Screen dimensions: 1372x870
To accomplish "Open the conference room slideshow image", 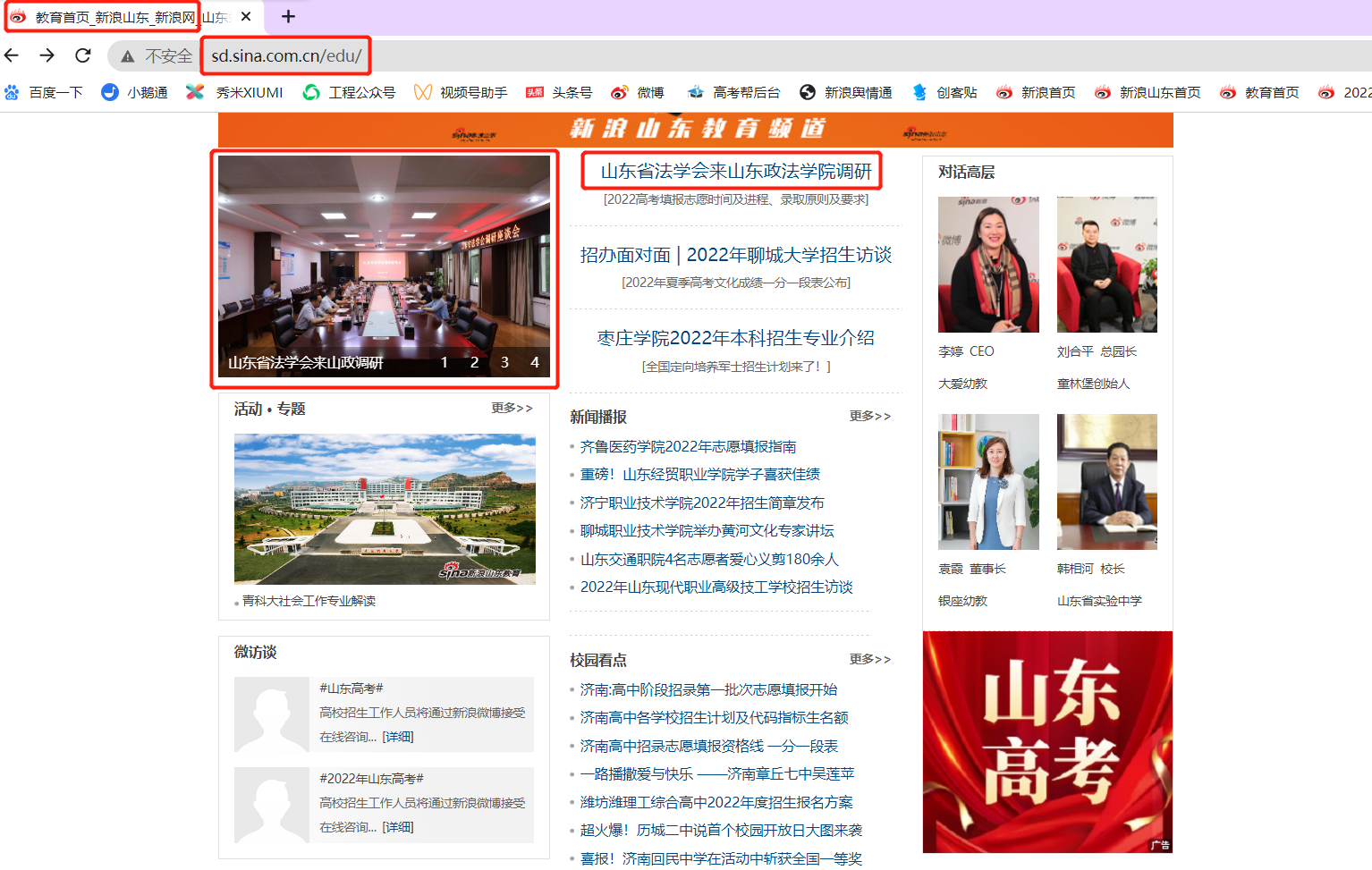I will pos(384,266).
